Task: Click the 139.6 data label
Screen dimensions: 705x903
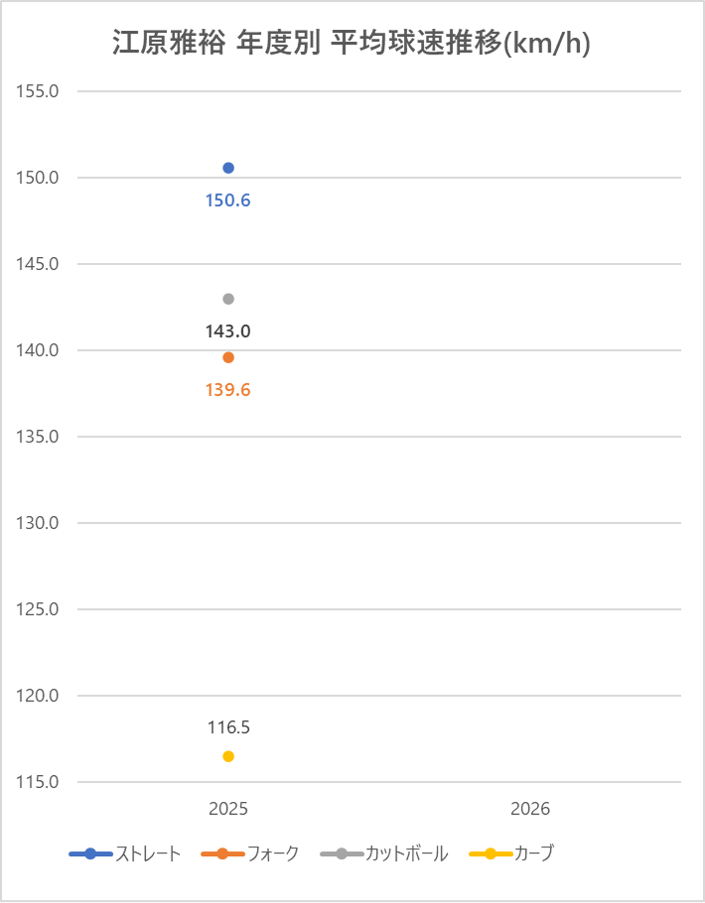Action: click(x=228, y=390)
